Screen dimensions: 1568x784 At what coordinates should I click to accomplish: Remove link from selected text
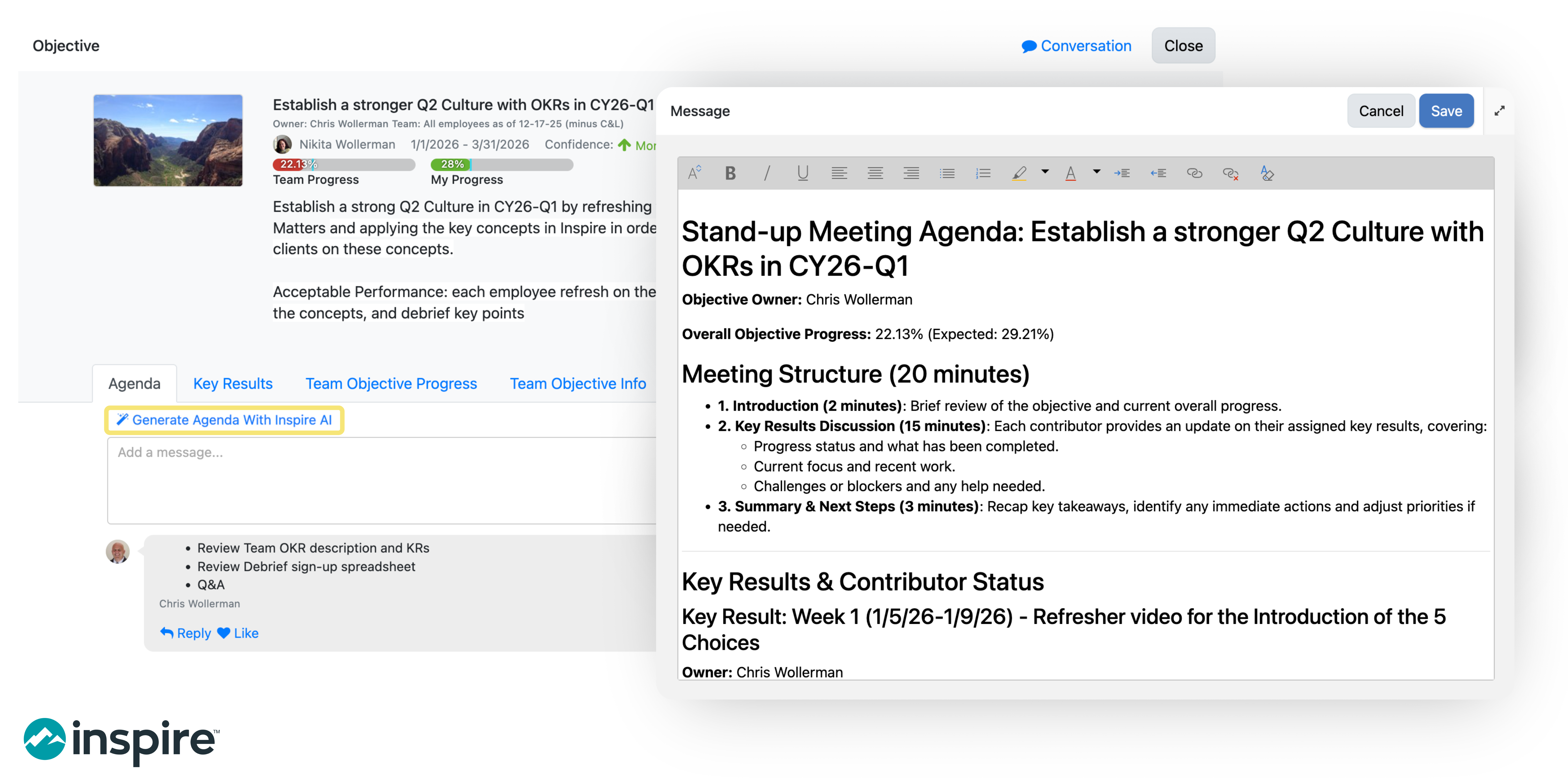click(x=1230, y=174)
